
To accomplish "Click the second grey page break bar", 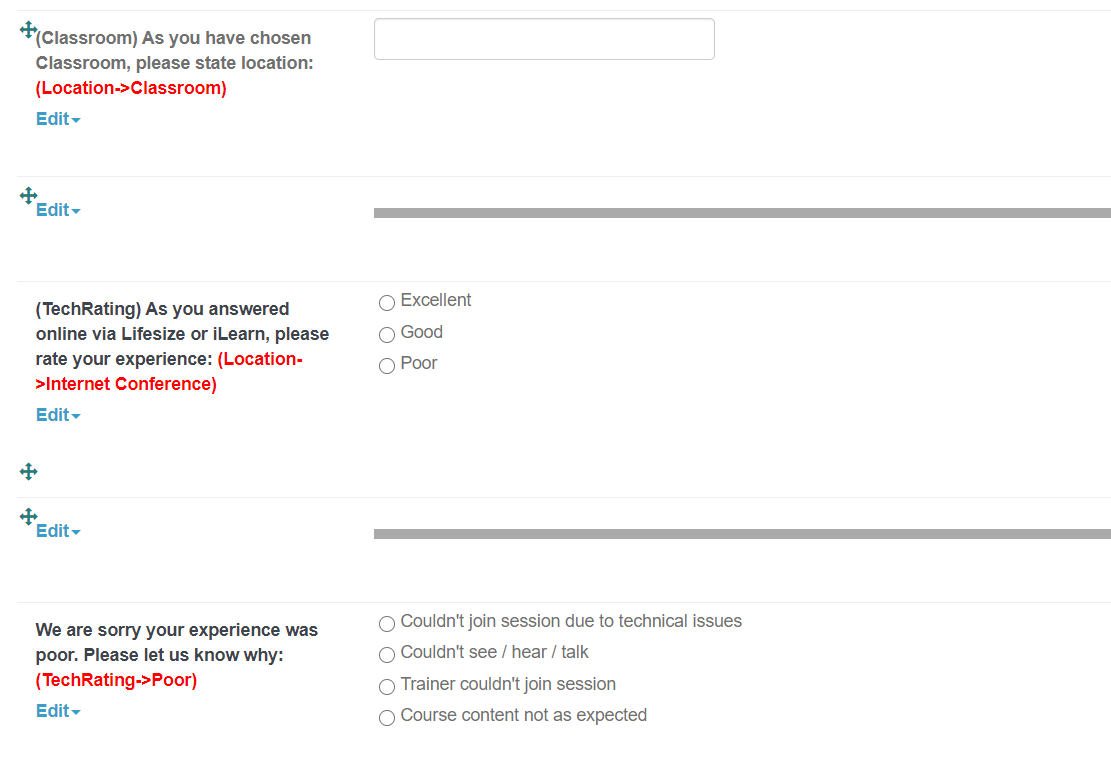I will (x=743, y=534).
